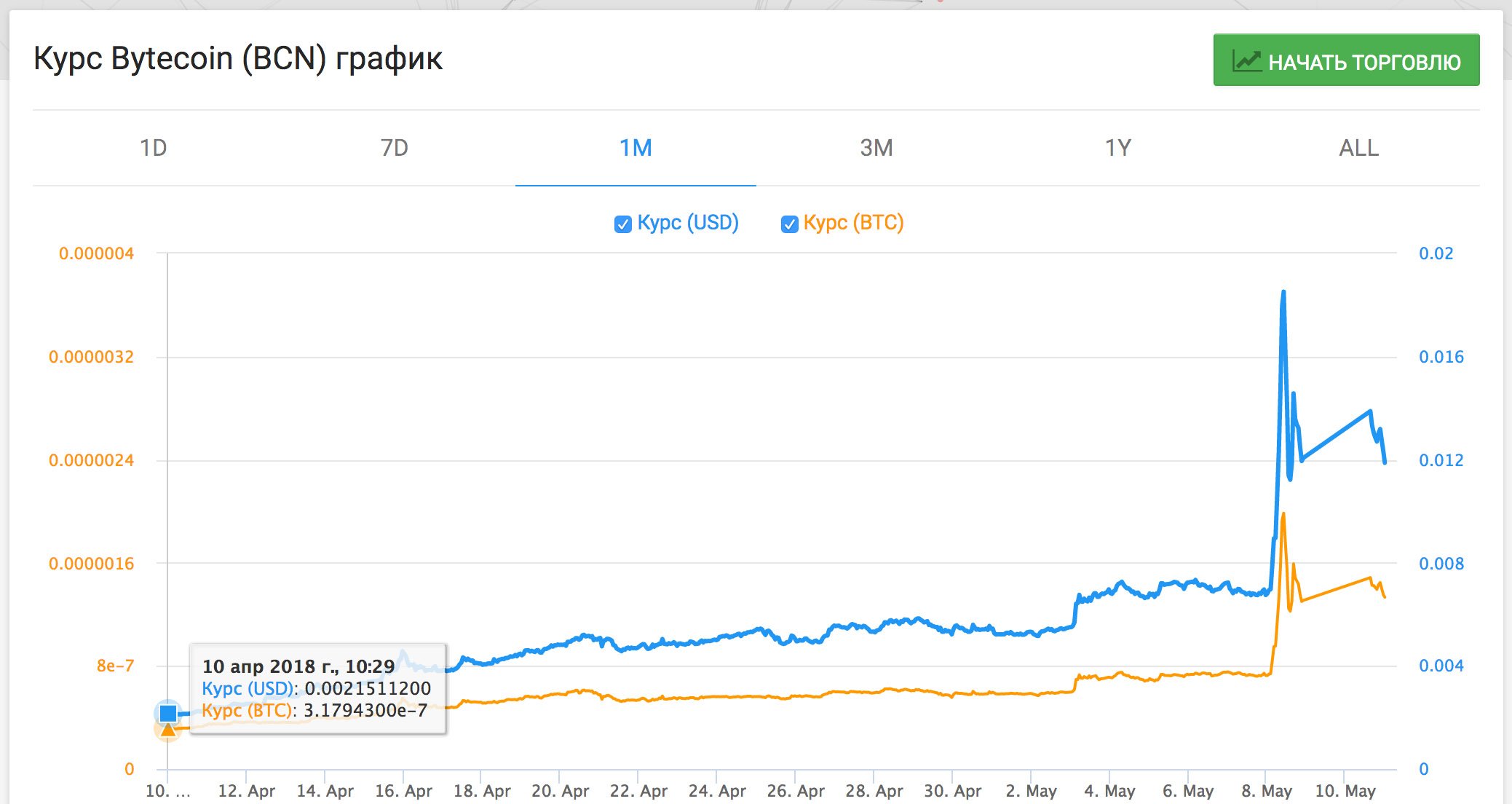Uncheck the Курс (USD) checkbox

622,224
